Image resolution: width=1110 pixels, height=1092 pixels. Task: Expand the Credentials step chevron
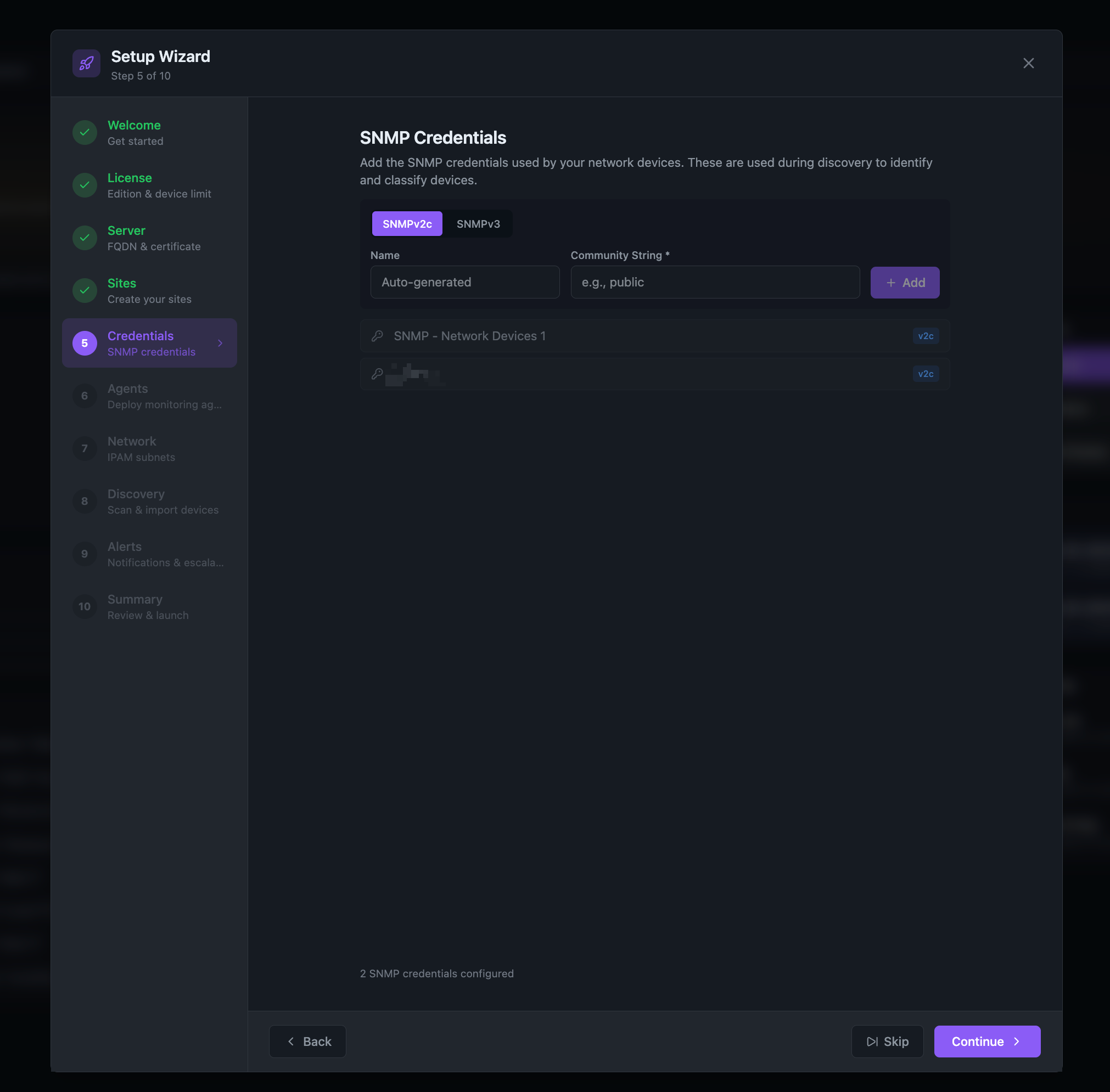(x=220, y=343)
